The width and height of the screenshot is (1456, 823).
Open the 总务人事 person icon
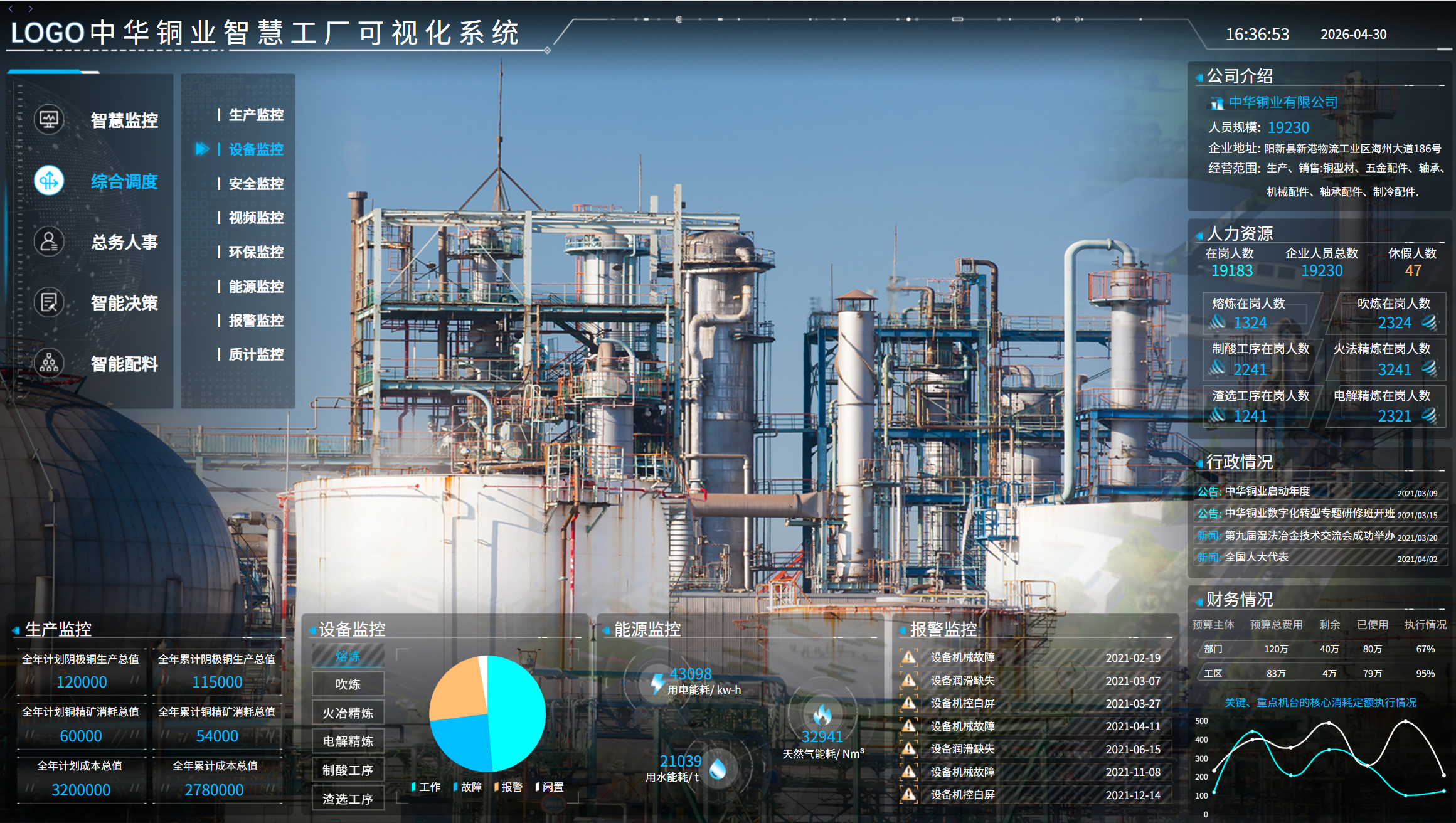point(49,242)
